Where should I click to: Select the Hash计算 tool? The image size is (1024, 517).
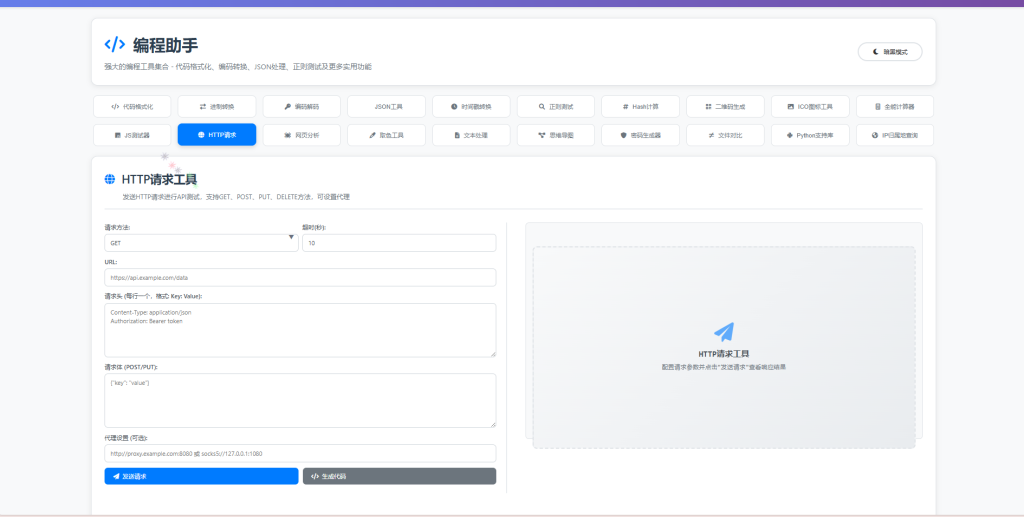(640, 106)
